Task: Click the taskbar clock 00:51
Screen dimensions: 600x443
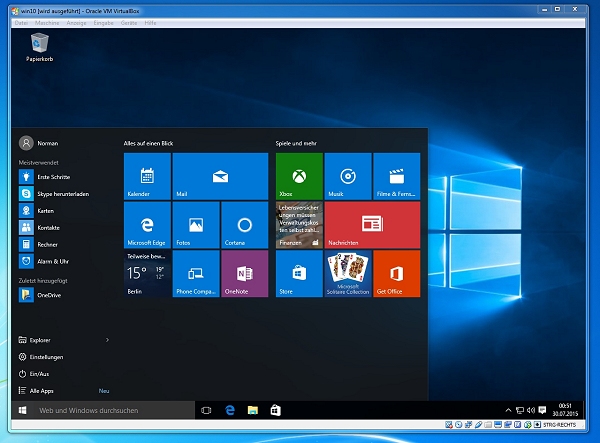Action: tap(565, 410)
